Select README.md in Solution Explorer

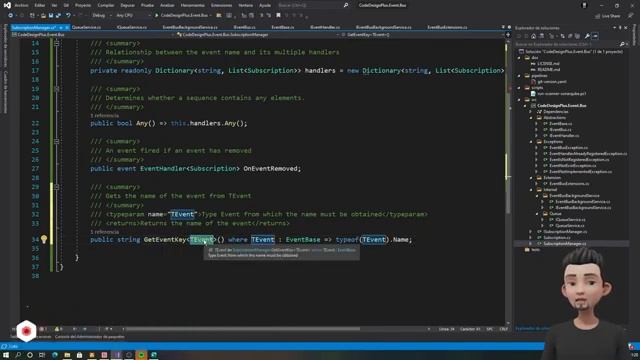[x=549, y=69]
